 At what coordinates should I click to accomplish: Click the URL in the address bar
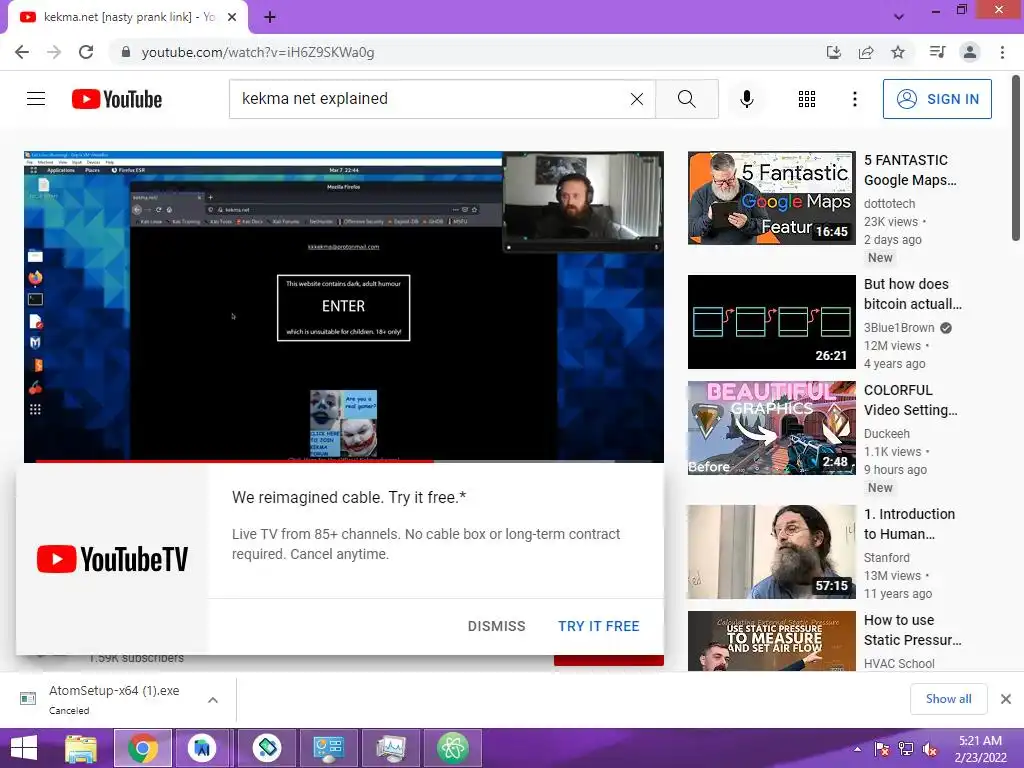point(258,52)
